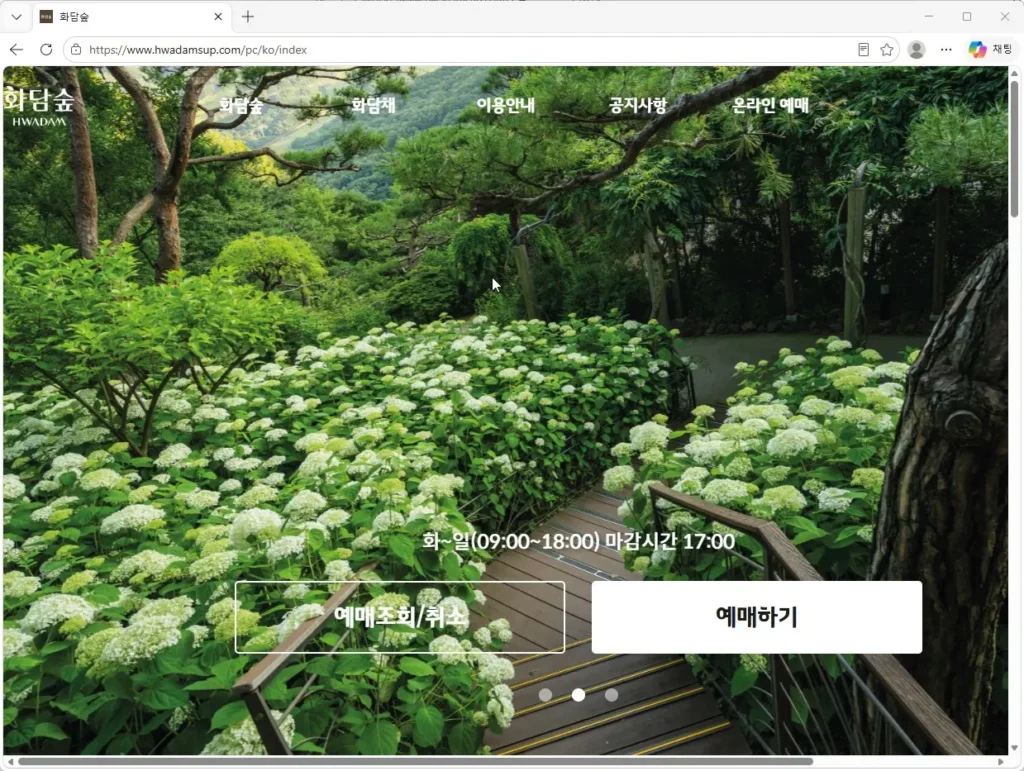Open the 화담채 navigation menu item
This screenshot has height=771, width=1024.
coord(373,105)
